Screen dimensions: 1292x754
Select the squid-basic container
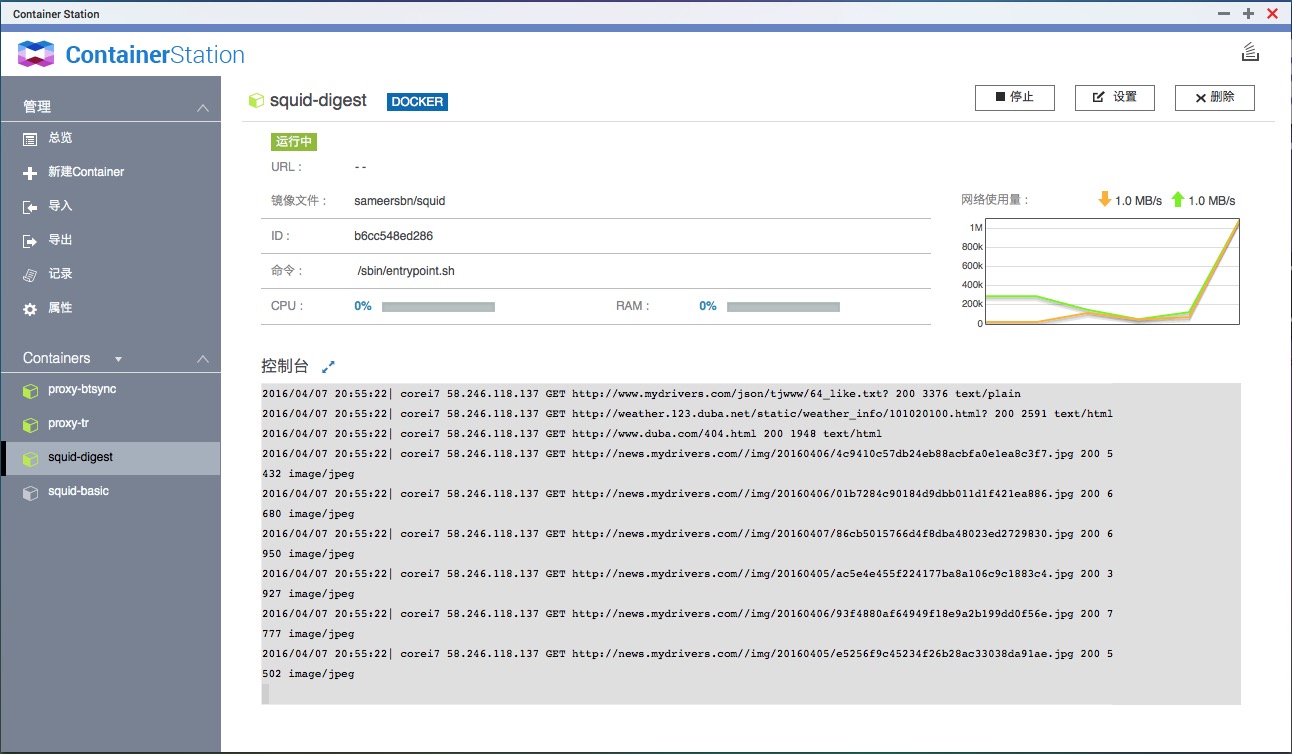point(110,492)
